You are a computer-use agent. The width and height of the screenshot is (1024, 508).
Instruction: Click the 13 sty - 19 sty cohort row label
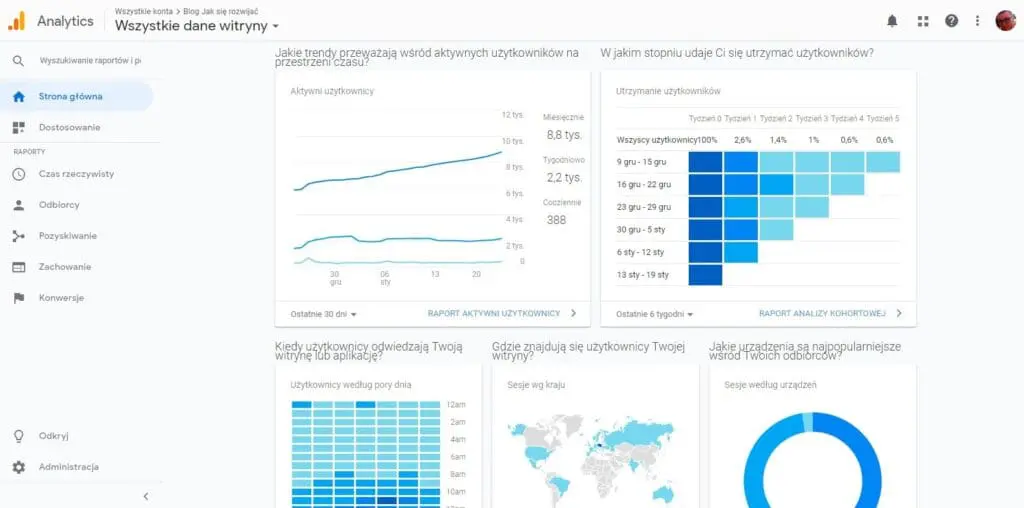(643, 275)
